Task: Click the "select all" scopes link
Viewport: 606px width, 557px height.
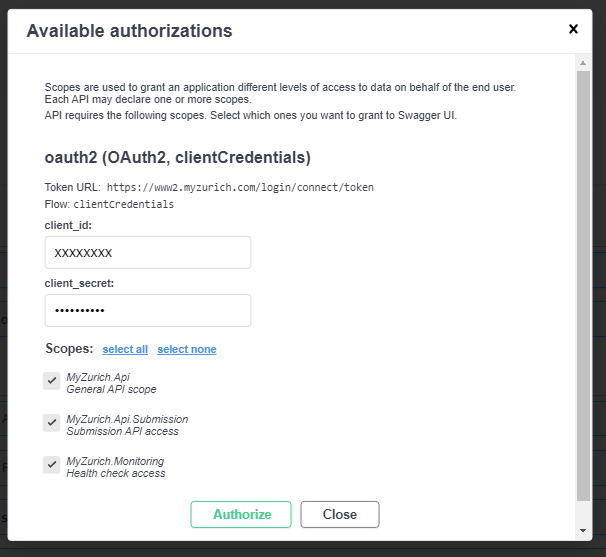Action: (125, 349)
